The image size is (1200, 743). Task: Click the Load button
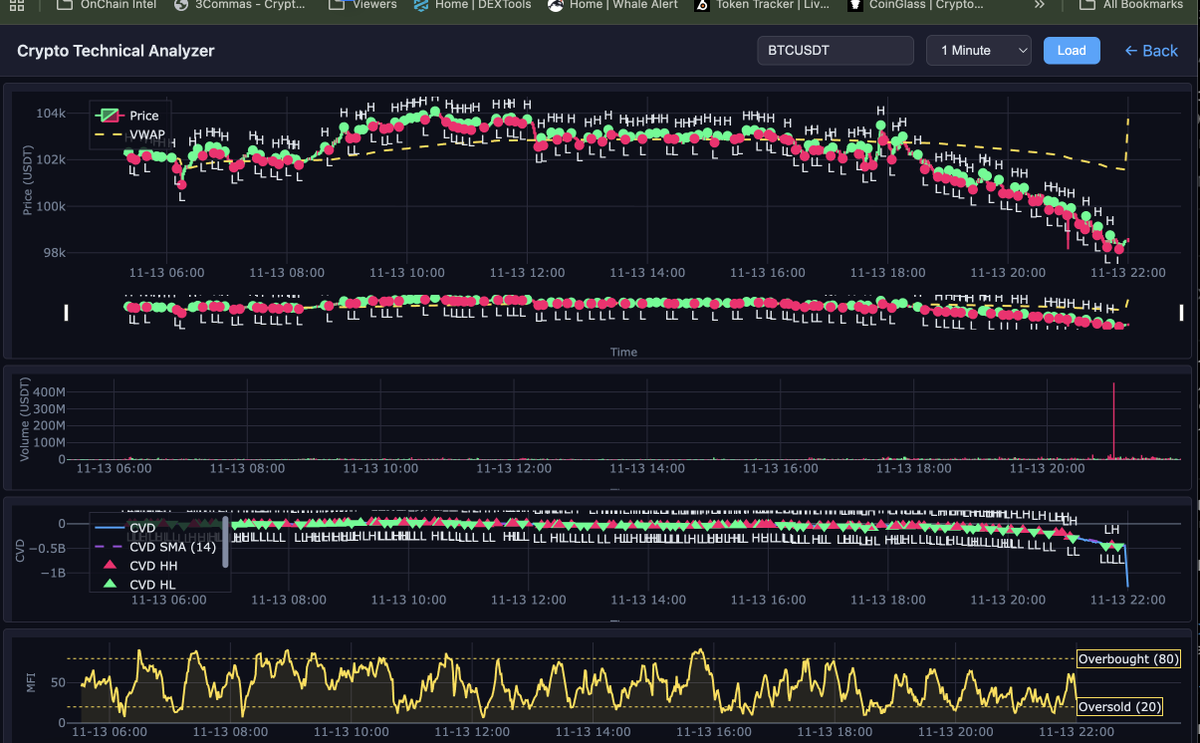1071,50
